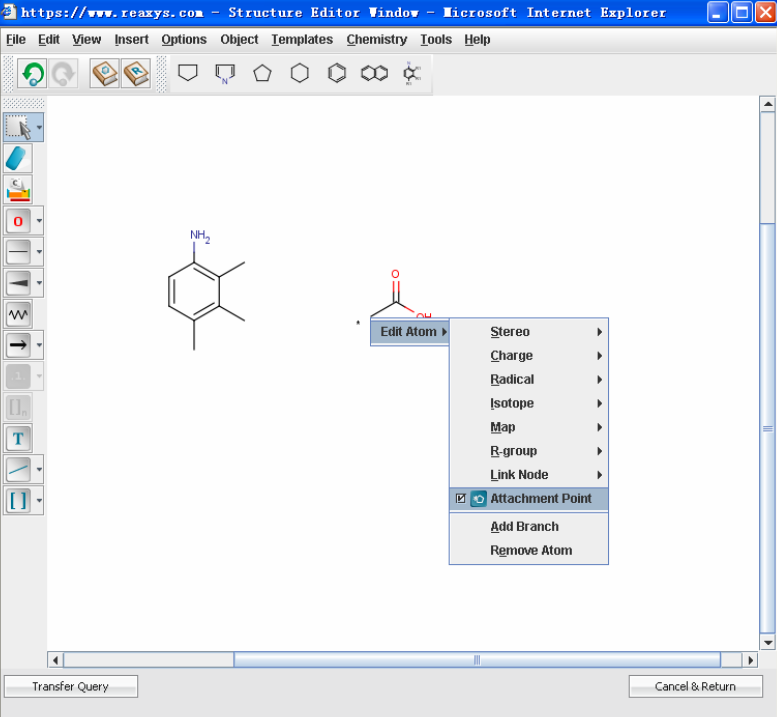Select the cyclopentane shield-shaped ring template
The image size is (777, 717).
tap(188, 73)
